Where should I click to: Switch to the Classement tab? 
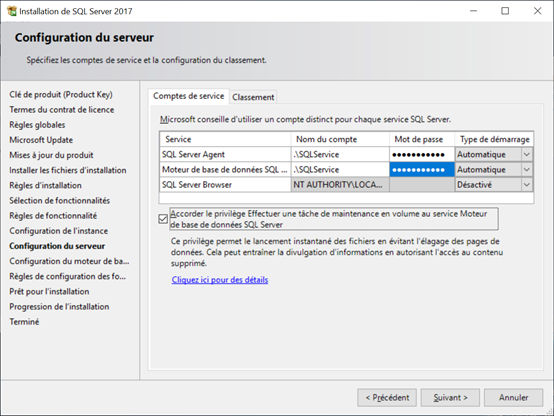tap(253, 97)
